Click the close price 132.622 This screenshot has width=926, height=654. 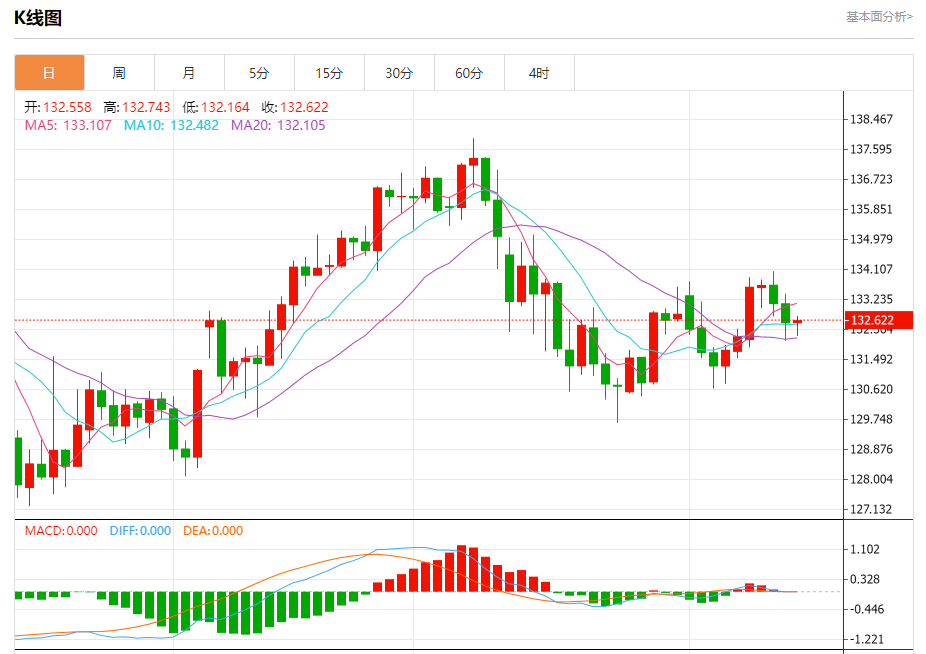click(x=304, y=107)
